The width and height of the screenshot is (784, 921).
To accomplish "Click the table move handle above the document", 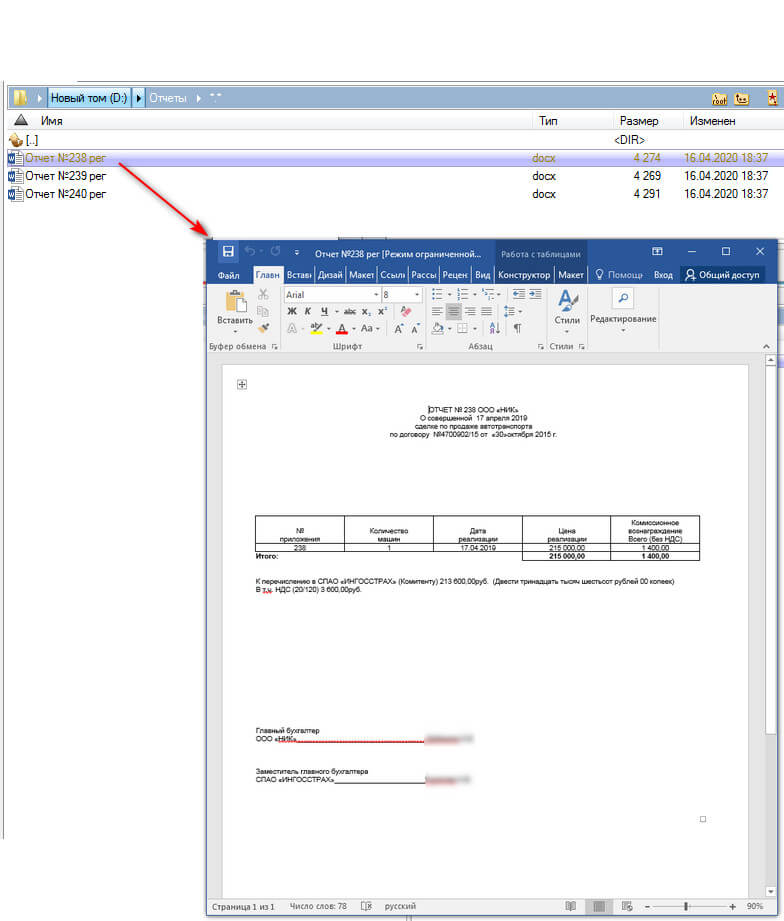I will (x=242, y=385).
